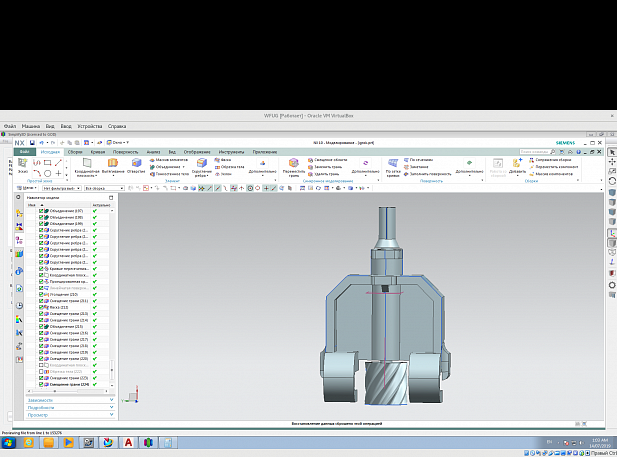Click the Переместить грань icon
The height and width of the screenshot is (457, 617).
coord(294,163)
